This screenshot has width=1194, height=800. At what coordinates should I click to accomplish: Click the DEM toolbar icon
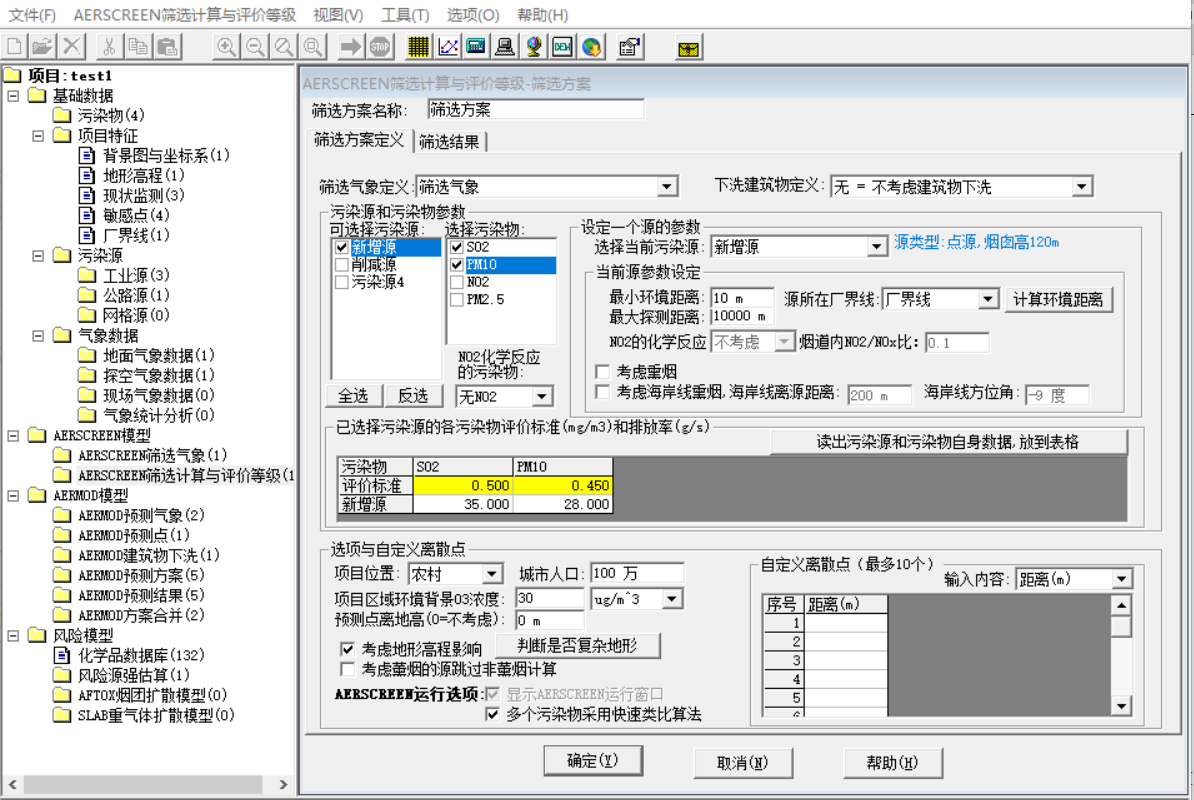(563, 46)
